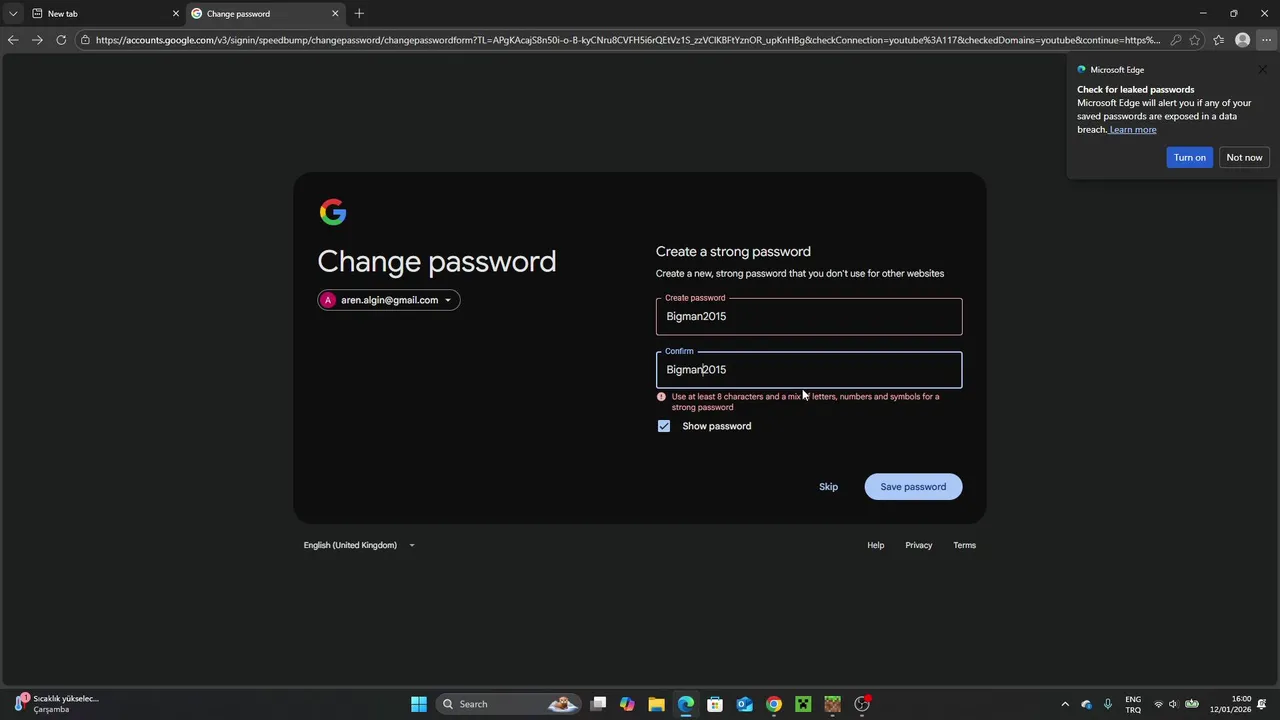The image size is (1280, 720).
Task: Click the password error warning icon
Action: [661, 397]
